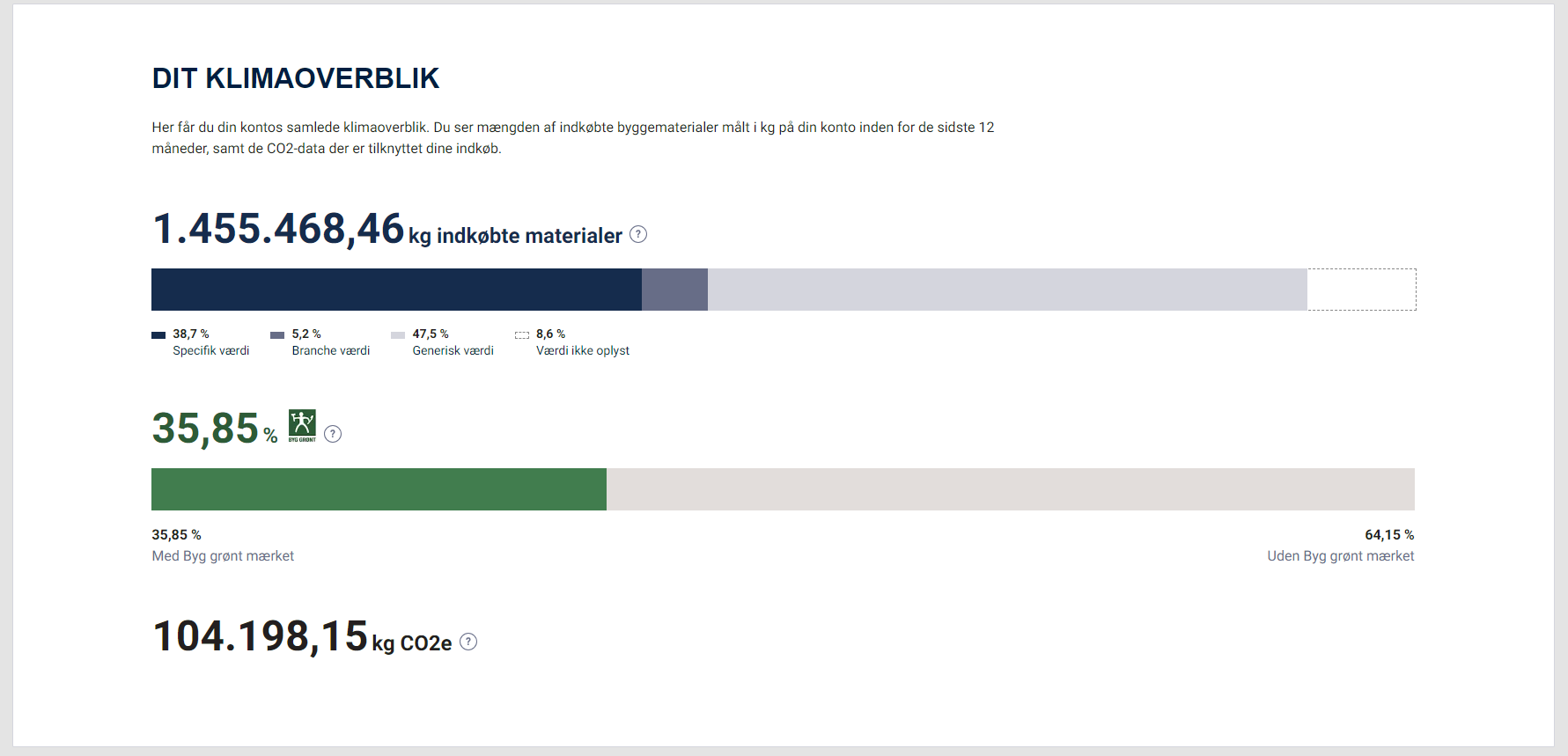Select the dark navy segment of materials bar
Image resolution: width=1568 pixels, height=756 pixels.
tap(396, 290)
